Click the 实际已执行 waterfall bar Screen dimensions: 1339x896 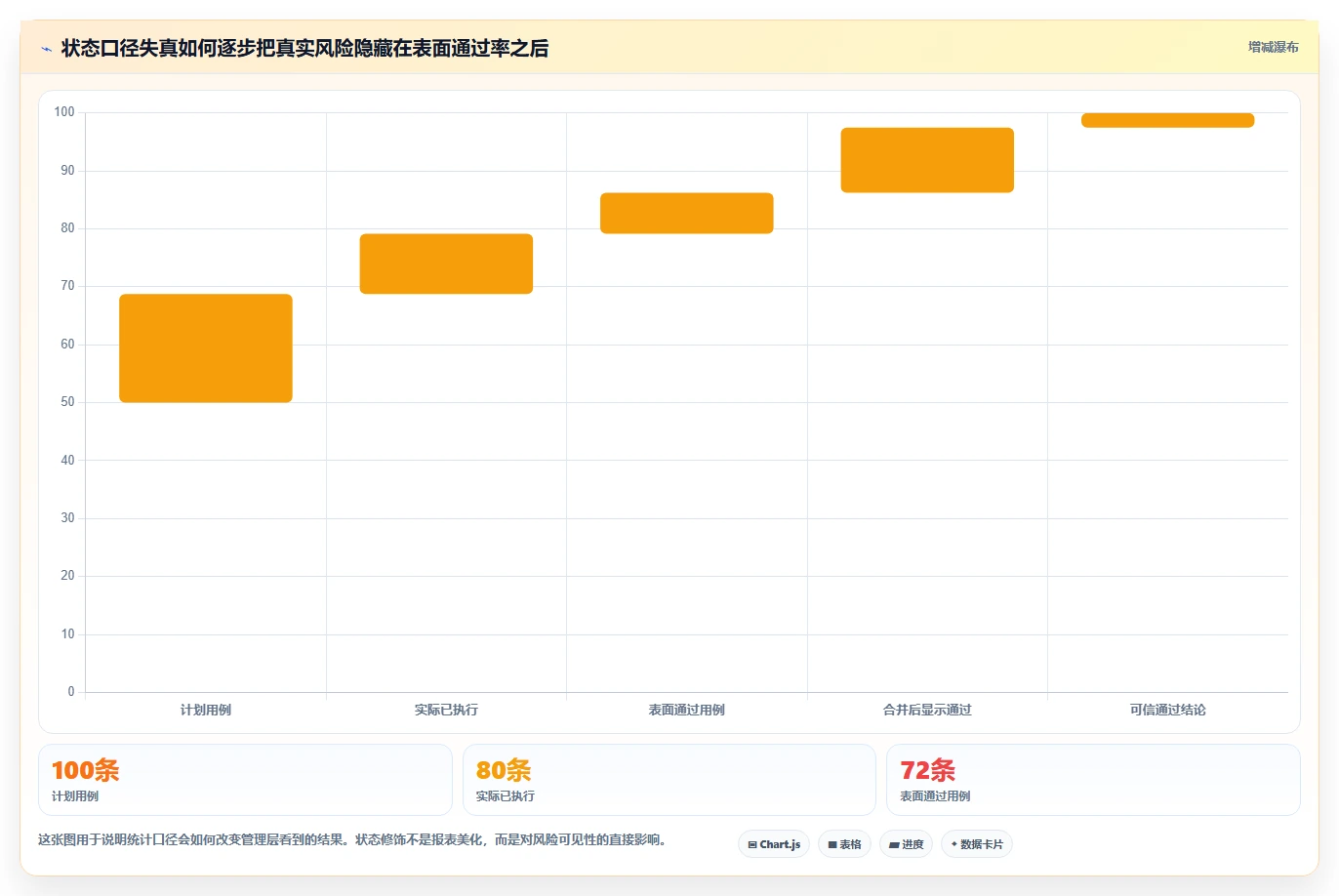pos(446,264)
